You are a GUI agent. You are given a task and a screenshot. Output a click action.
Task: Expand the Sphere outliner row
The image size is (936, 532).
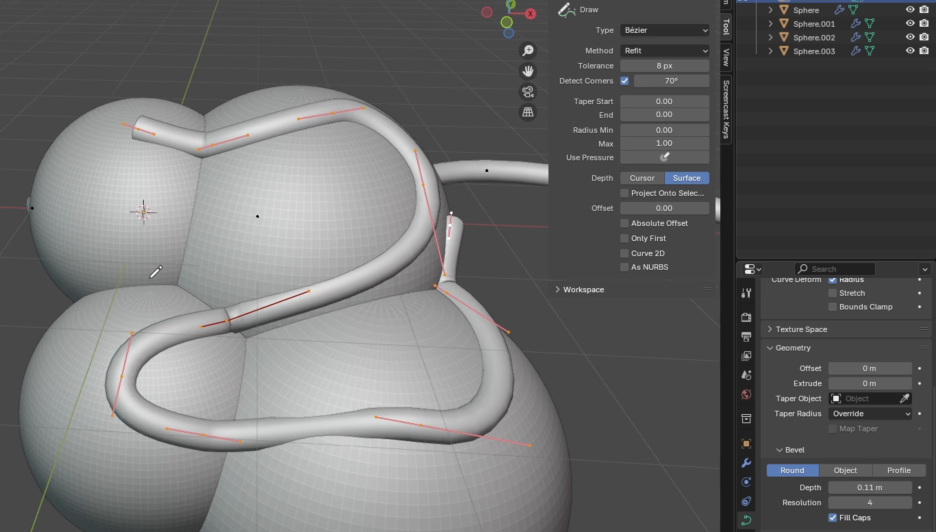[x=770, y=10]
